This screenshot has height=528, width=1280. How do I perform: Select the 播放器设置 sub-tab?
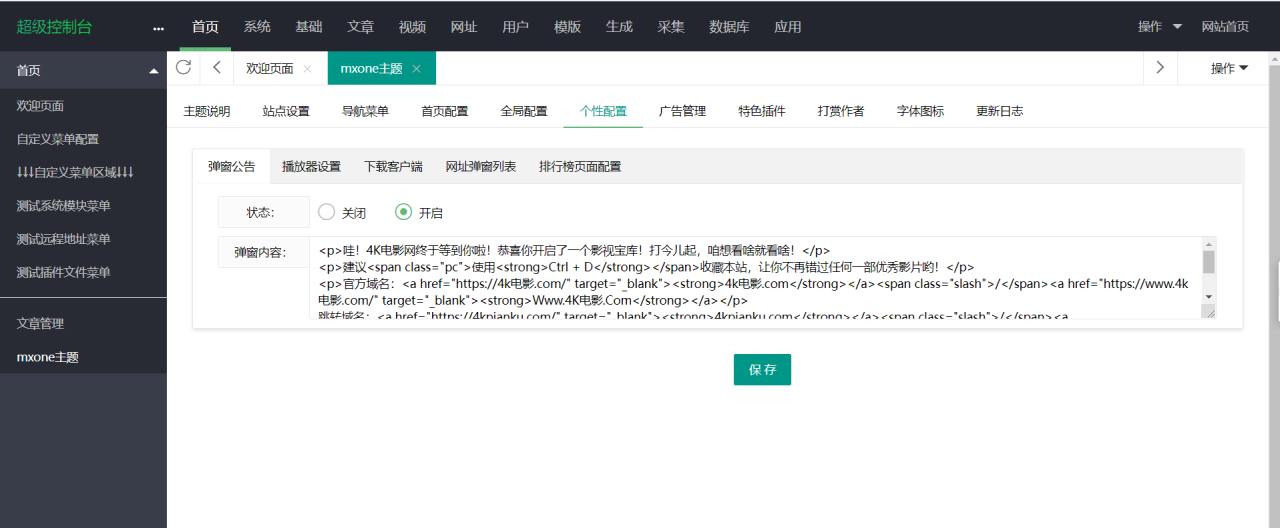pyautogui.click(x=311, y=167)
